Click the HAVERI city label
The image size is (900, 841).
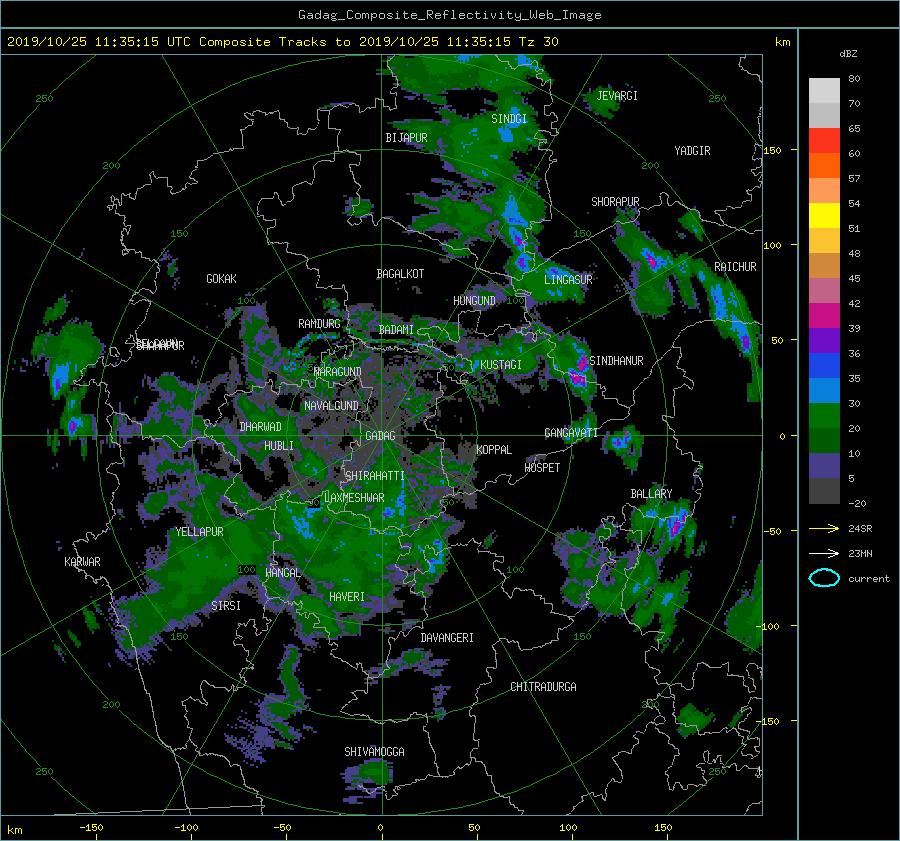click(347, 598)
